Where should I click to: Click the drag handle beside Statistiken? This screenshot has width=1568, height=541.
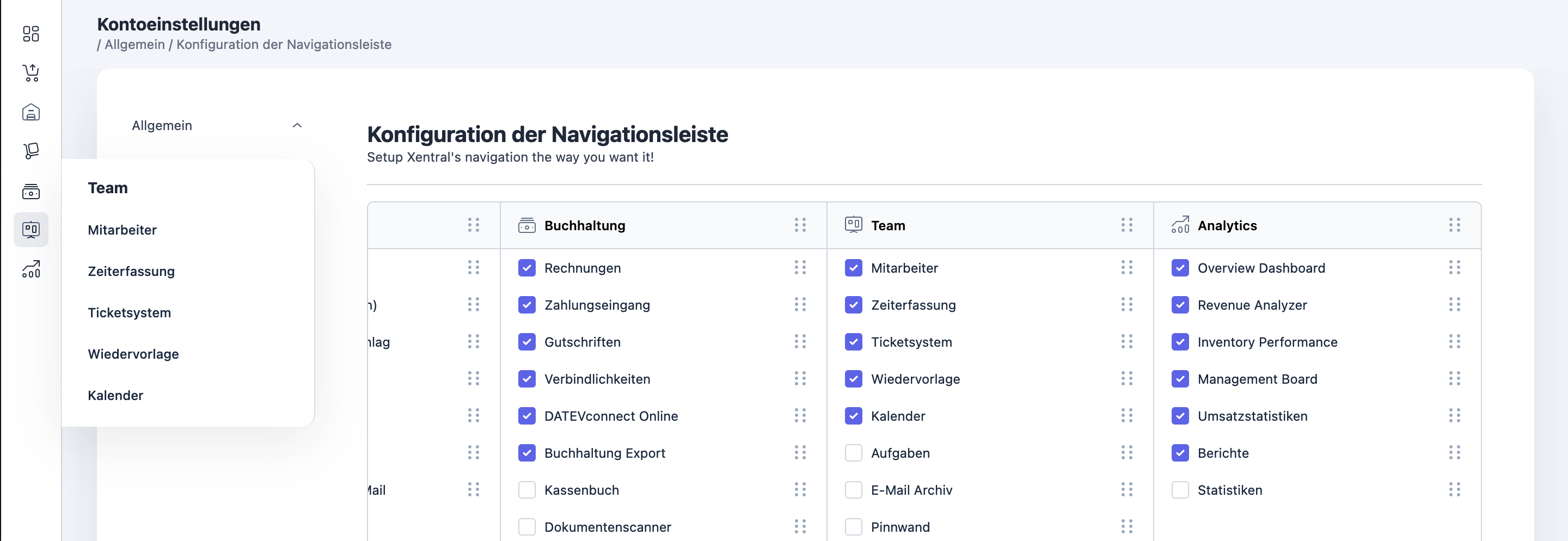point(1454,490)
